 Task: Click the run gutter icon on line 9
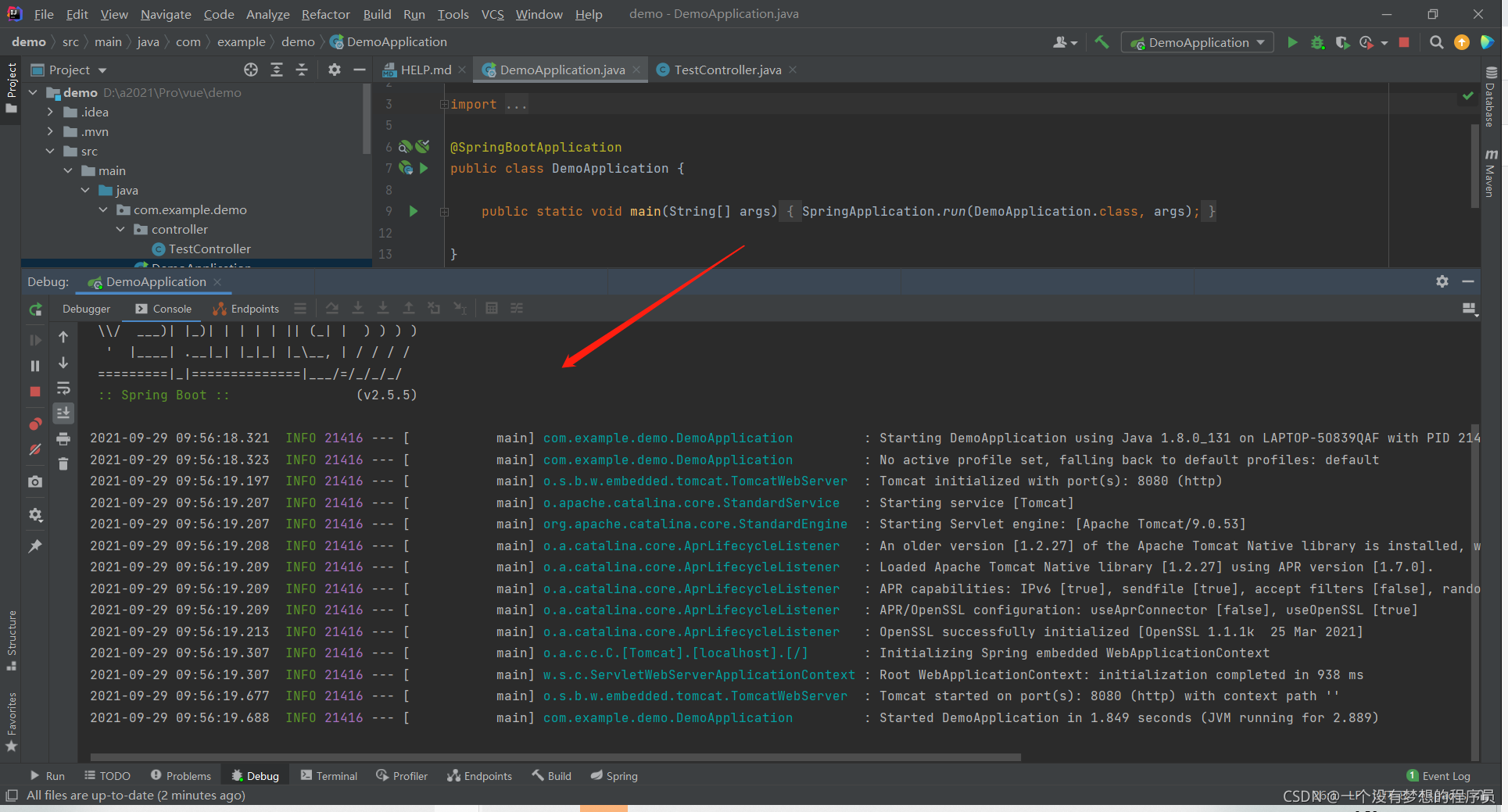(414, 211)
